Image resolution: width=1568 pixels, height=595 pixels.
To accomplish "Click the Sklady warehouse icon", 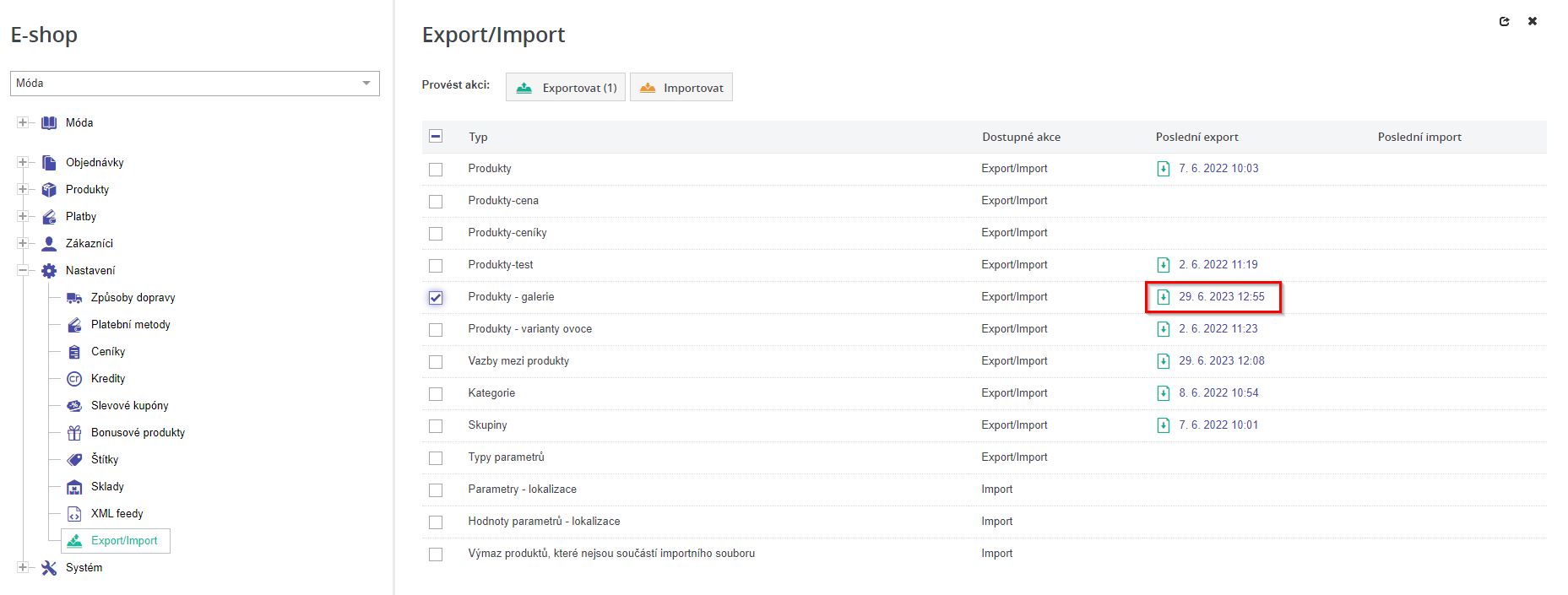I will click(74, 487).
